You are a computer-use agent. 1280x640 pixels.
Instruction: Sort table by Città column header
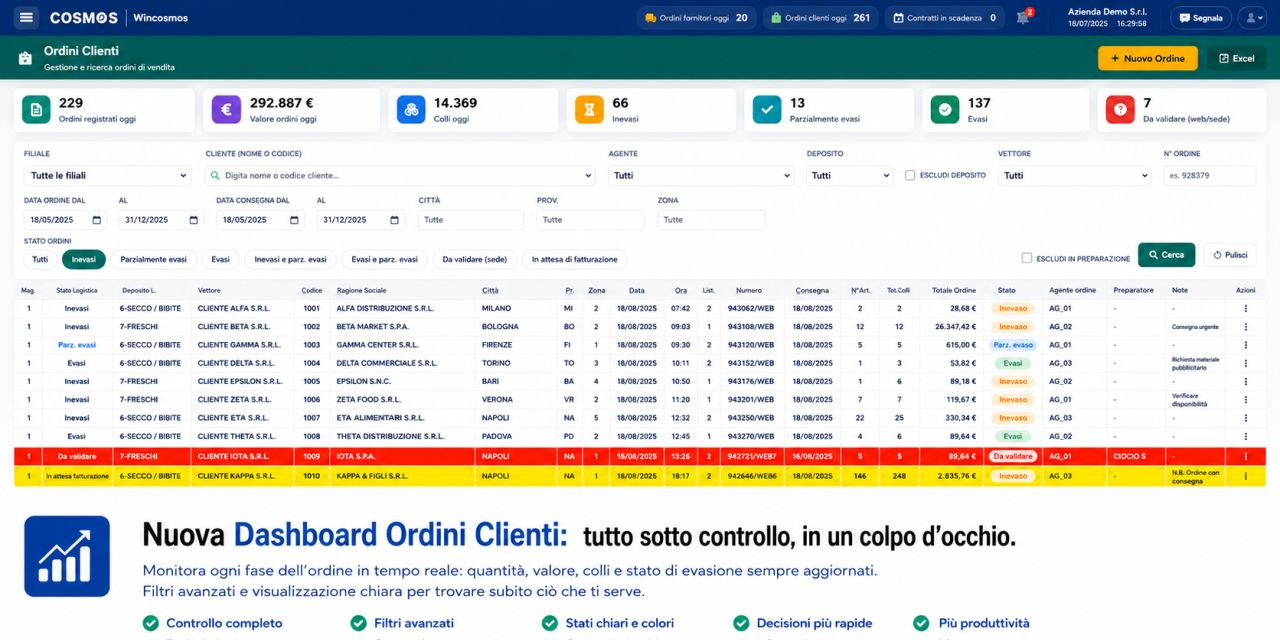pyautogui.click(x=490, y=290)
